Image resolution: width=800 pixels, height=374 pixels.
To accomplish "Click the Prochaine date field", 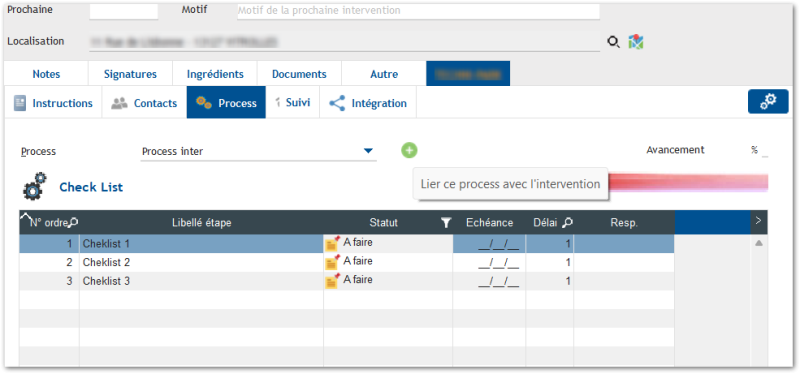I will 123,11.
